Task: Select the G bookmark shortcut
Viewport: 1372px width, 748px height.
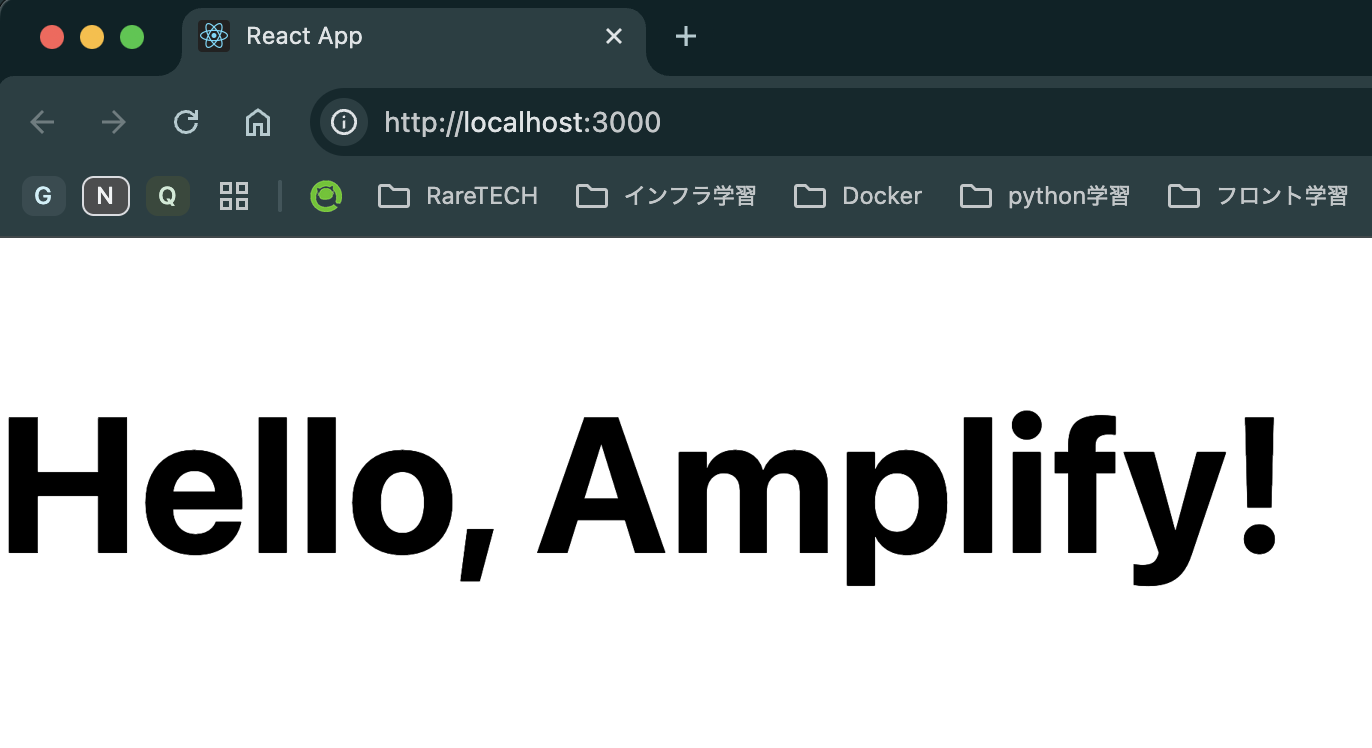Action: point(43,196)
